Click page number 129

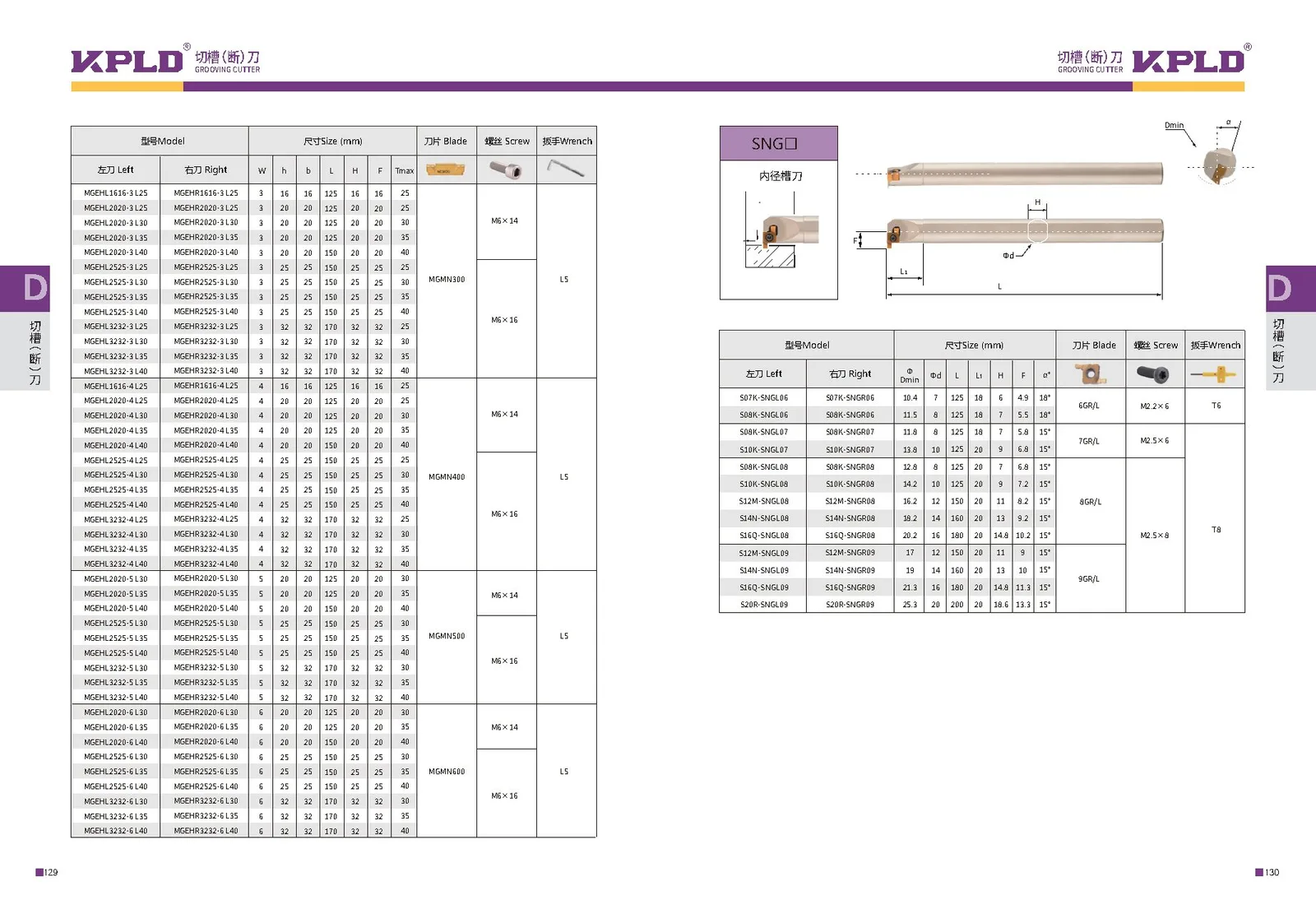51,872
